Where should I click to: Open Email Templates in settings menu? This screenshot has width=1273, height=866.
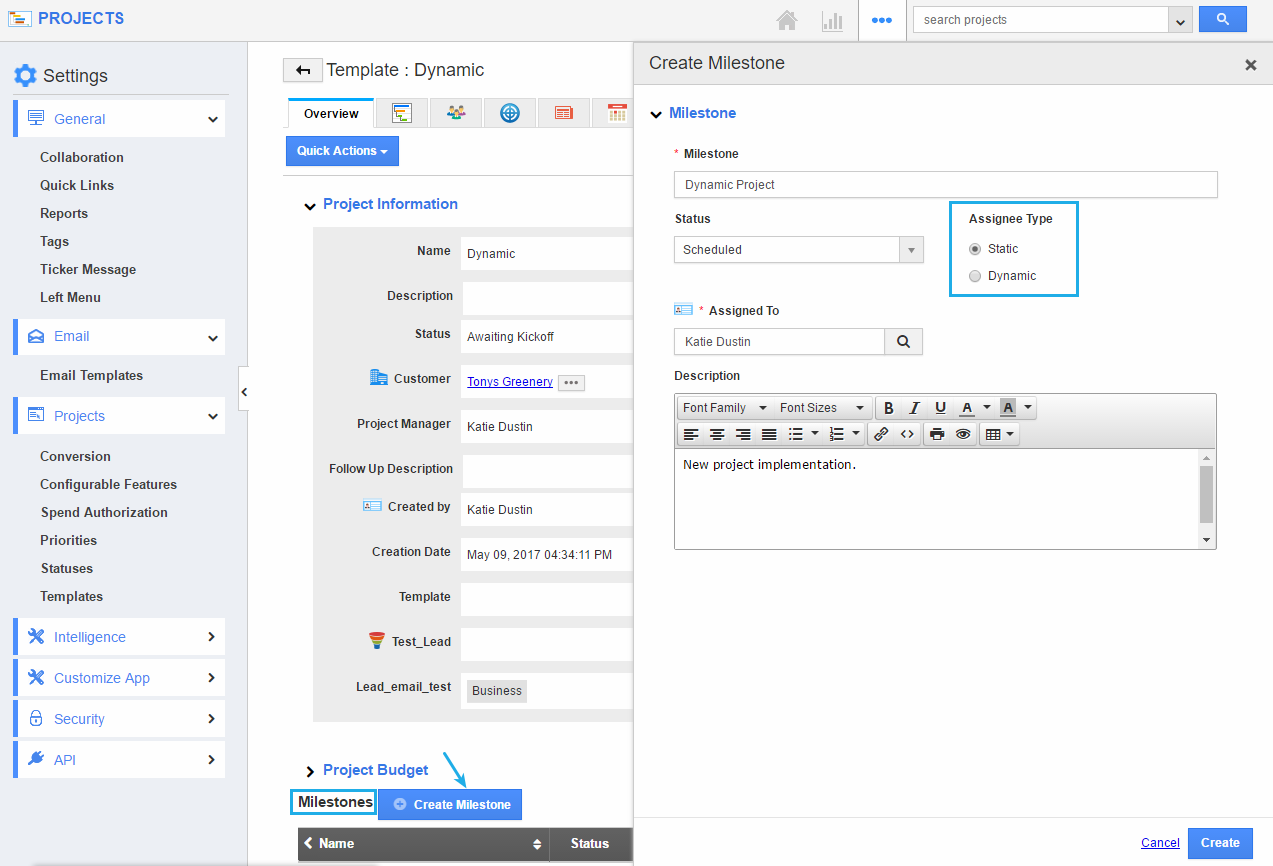pos(91,376)
